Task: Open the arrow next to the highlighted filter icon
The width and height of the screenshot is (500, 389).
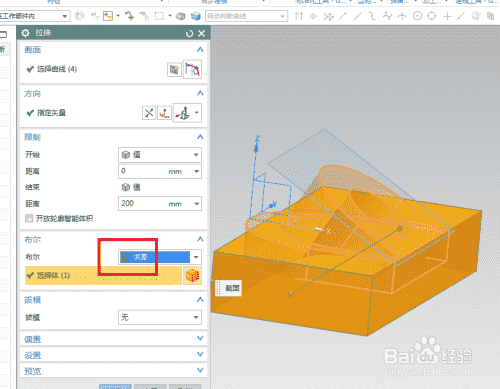Action: tap(118, 16)
